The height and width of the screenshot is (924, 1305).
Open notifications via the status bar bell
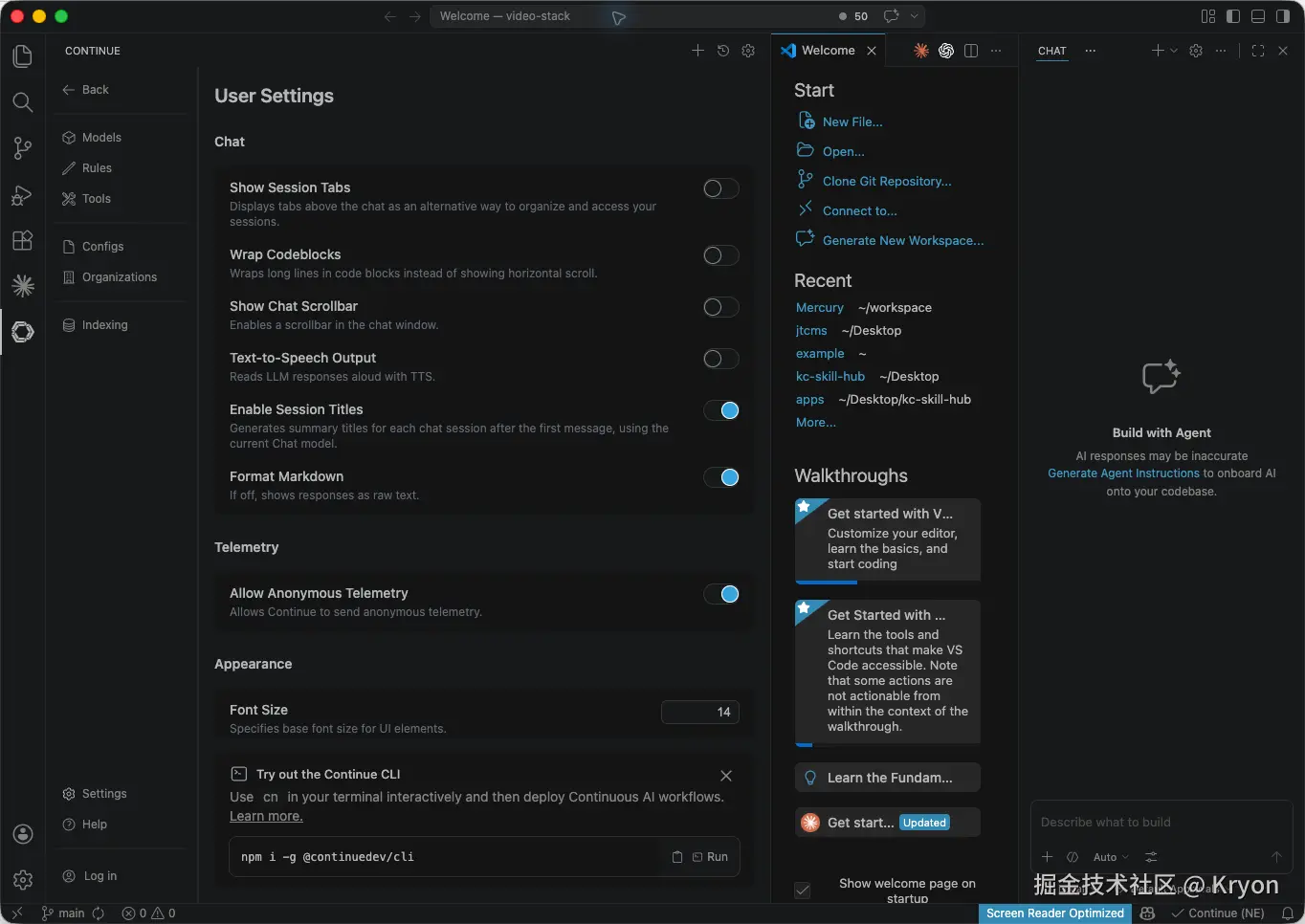coord(1288,913)
